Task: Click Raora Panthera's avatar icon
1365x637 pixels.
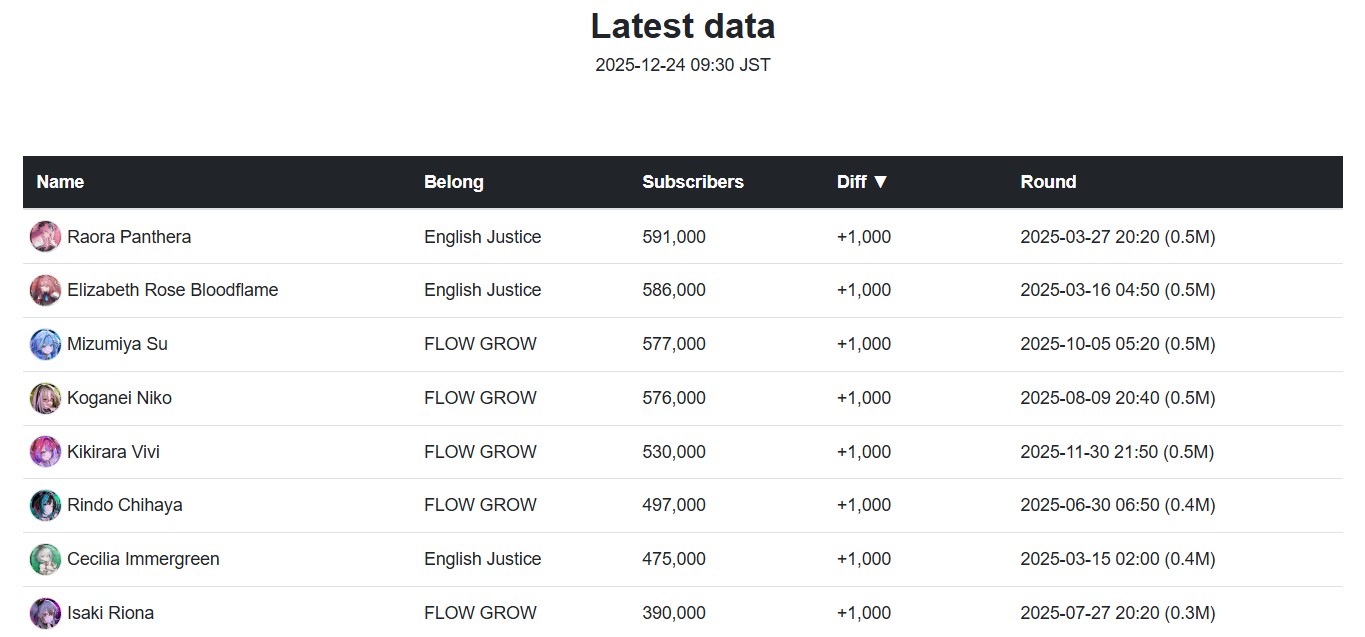Action: pos(45,237)
